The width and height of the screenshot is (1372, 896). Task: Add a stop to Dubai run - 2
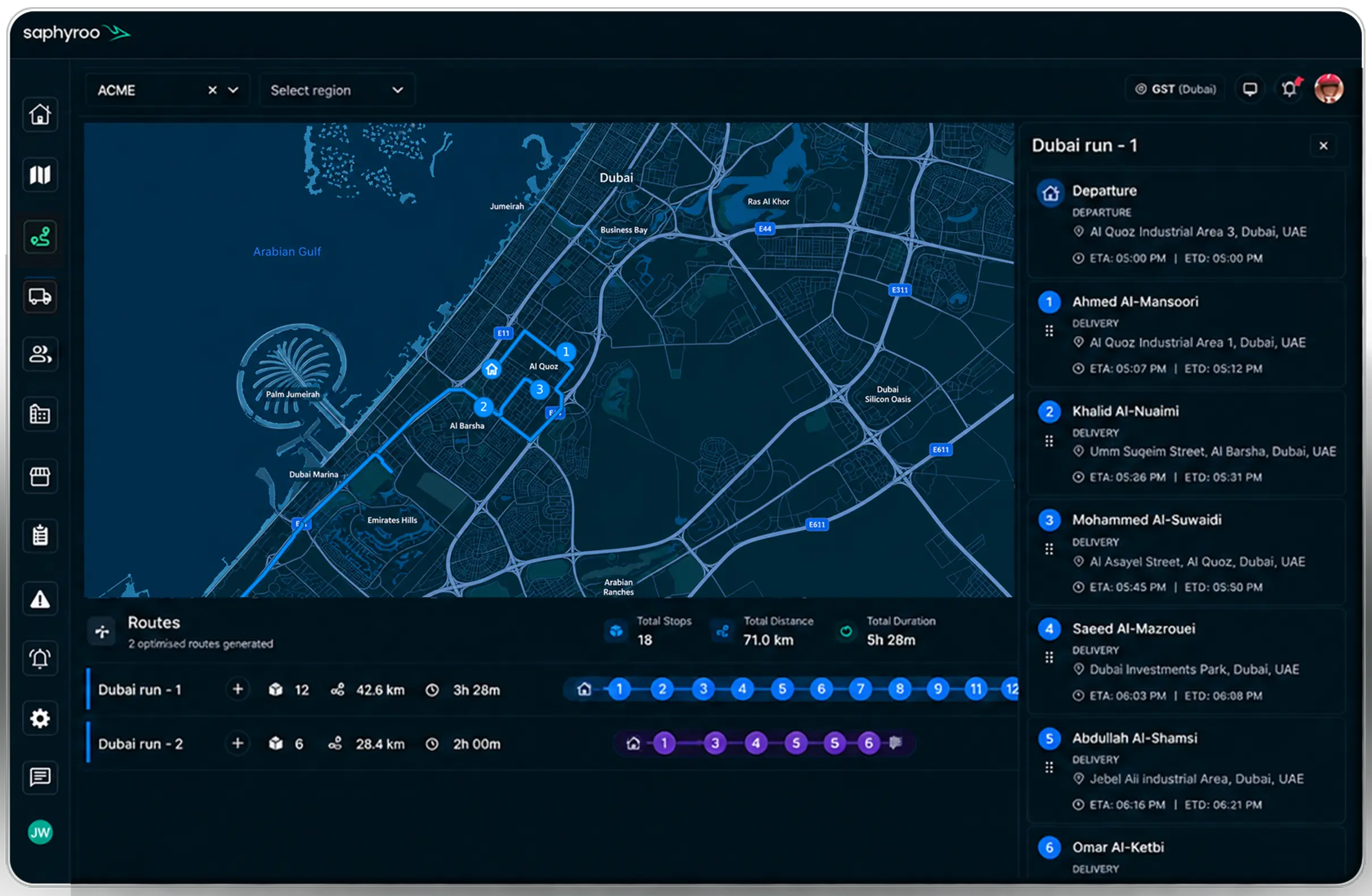(238, 743)
